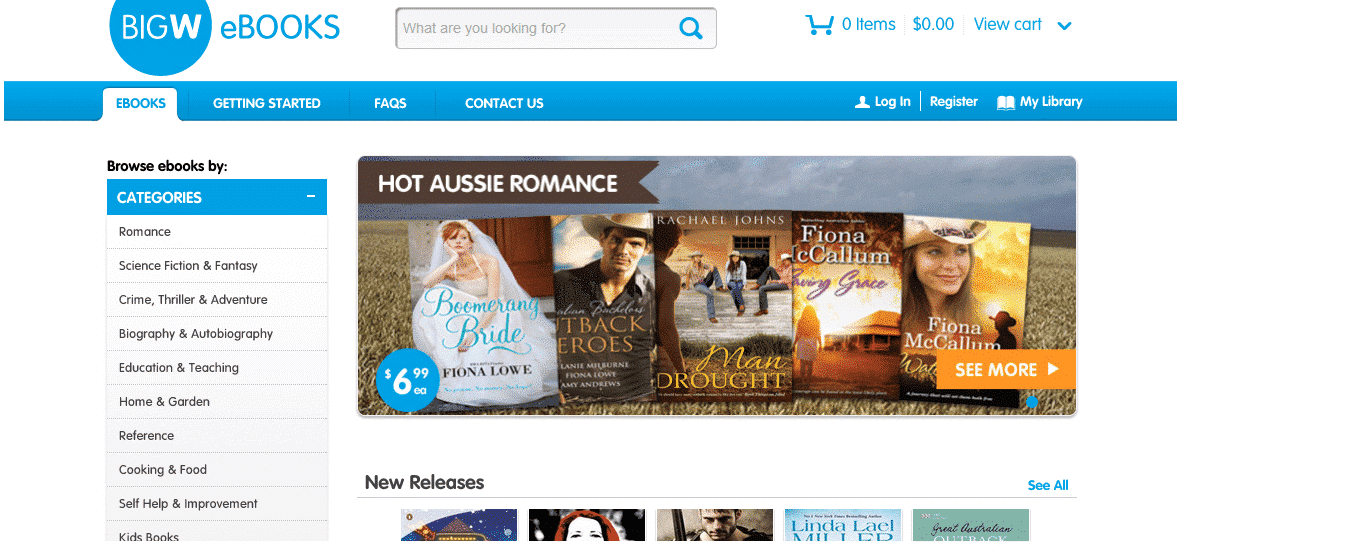Collapse the Categories panel with the minus icon
This screenshot has width=1360, height=560.
coord(312,196)
